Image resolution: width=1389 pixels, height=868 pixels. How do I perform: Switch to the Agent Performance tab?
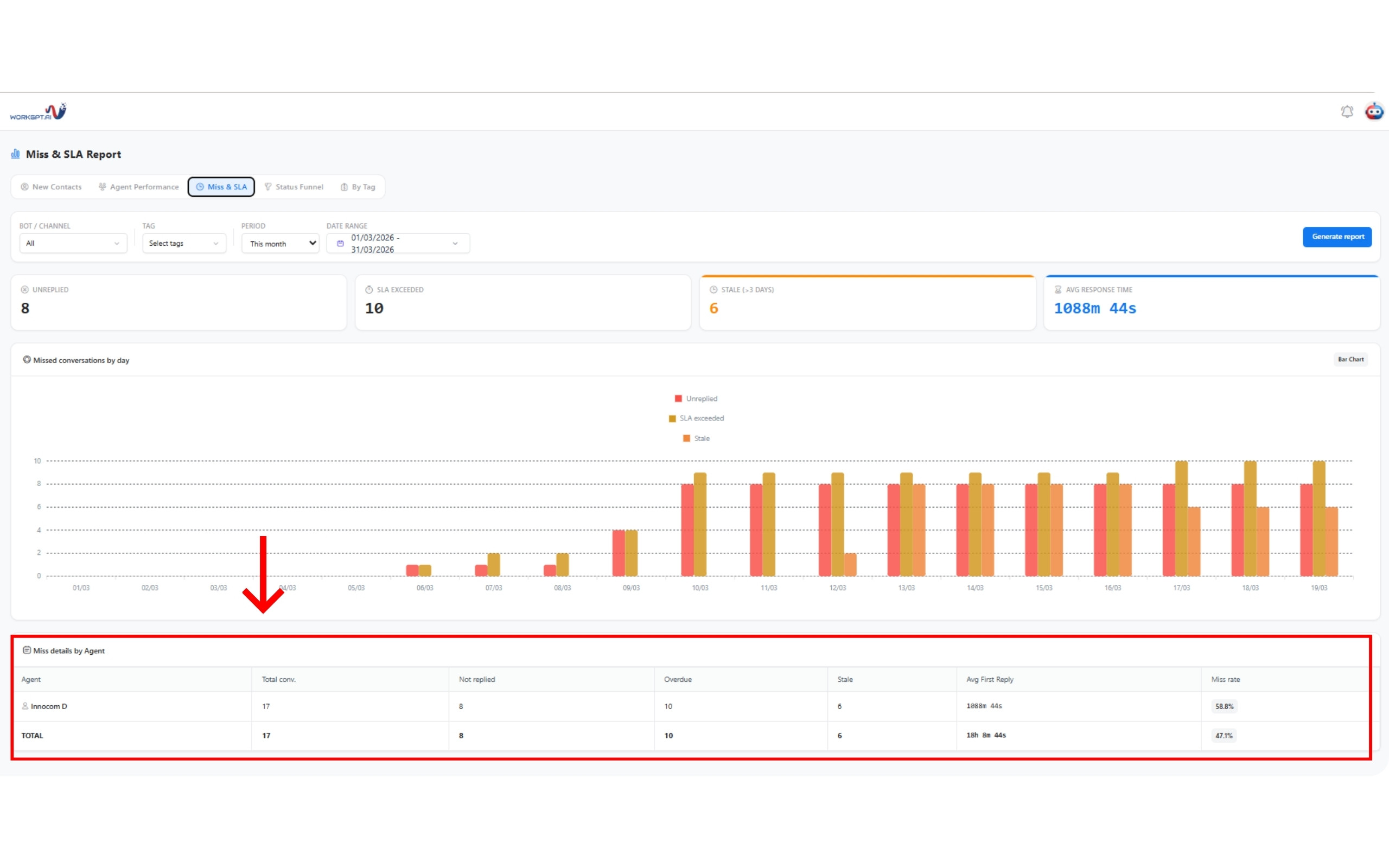coord(138,187)
